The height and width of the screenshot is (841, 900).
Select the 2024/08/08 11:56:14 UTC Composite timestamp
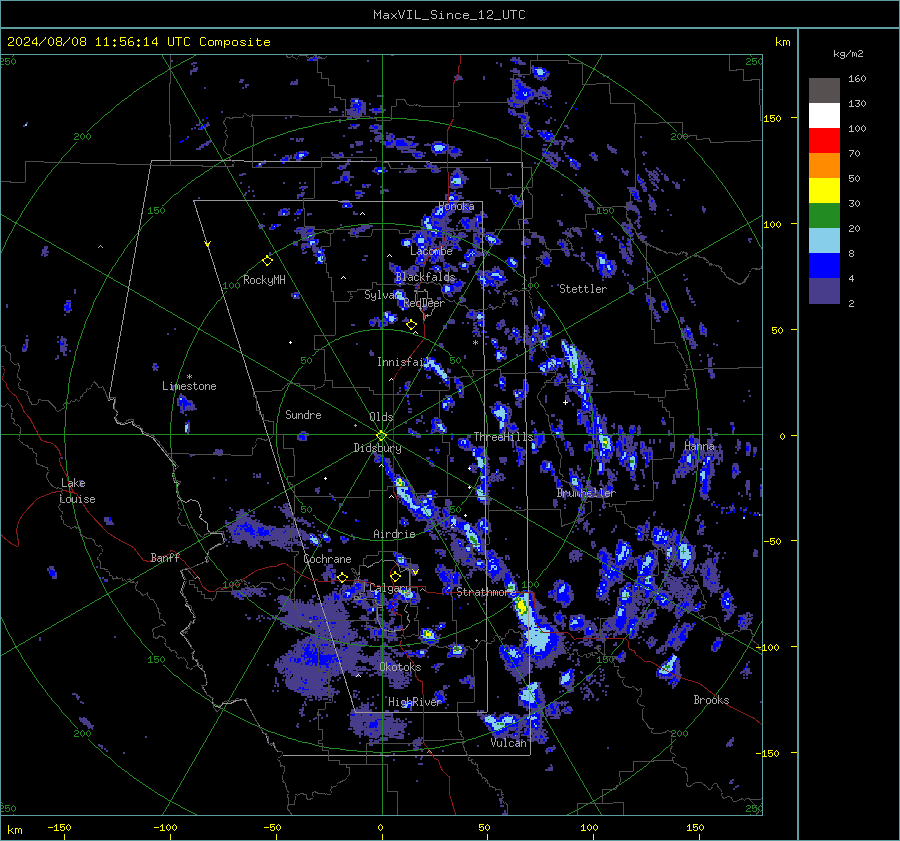[138, 42]
